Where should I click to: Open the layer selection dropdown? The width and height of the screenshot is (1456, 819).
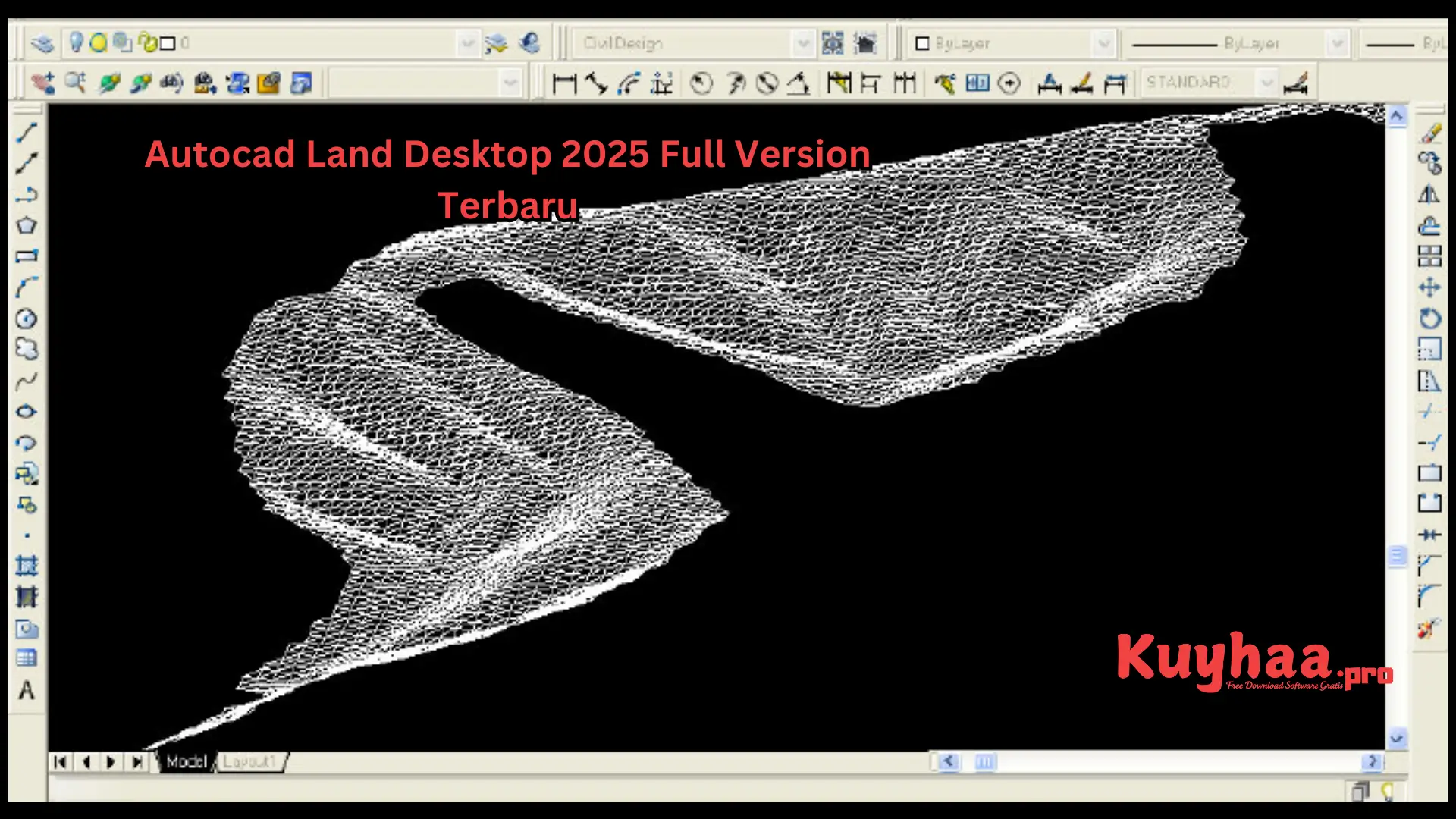pyautogui.click(x=468, y=43)
